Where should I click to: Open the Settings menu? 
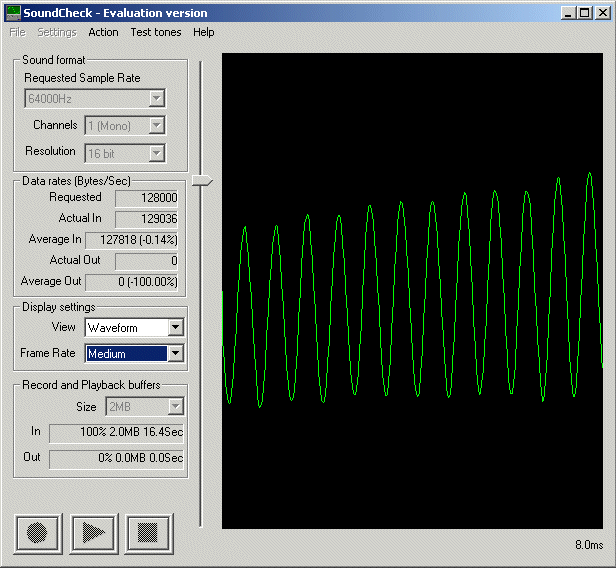click(x=56, y=32)
